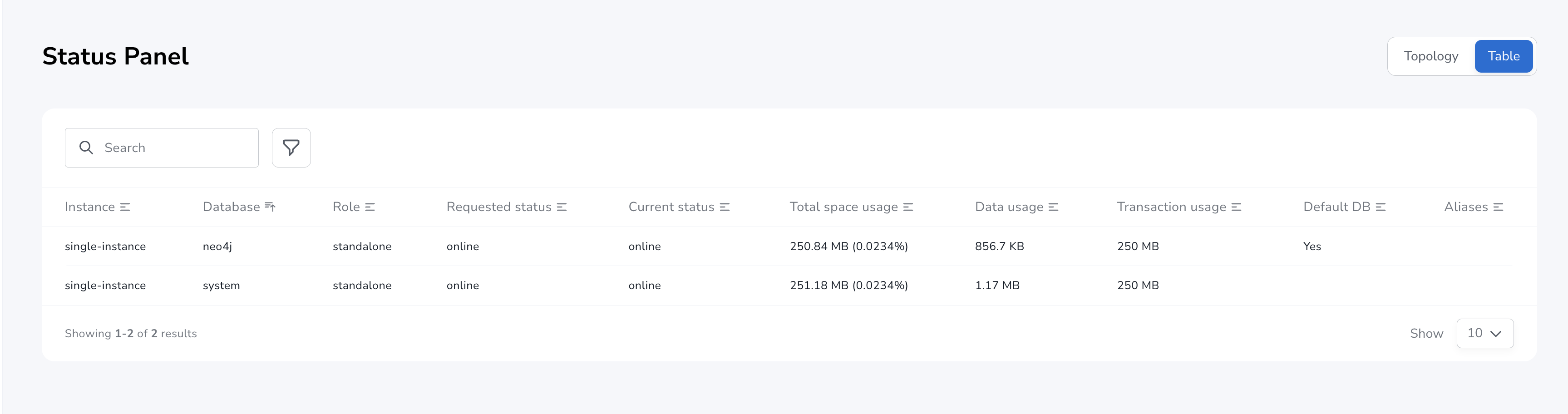Viewport: 1568px width, 414px height.
Task: Sort by Aliases header
Action: 1466,207
